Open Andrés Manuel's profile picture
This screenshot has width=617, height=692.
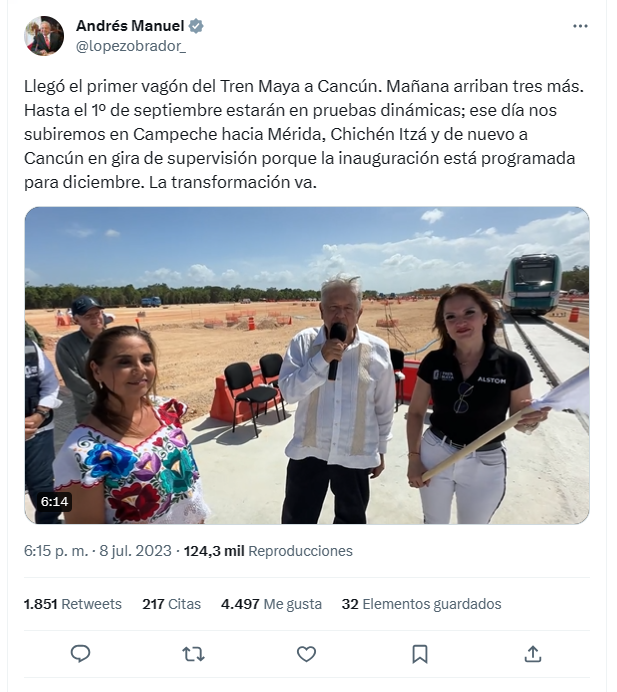click(44, 36)
